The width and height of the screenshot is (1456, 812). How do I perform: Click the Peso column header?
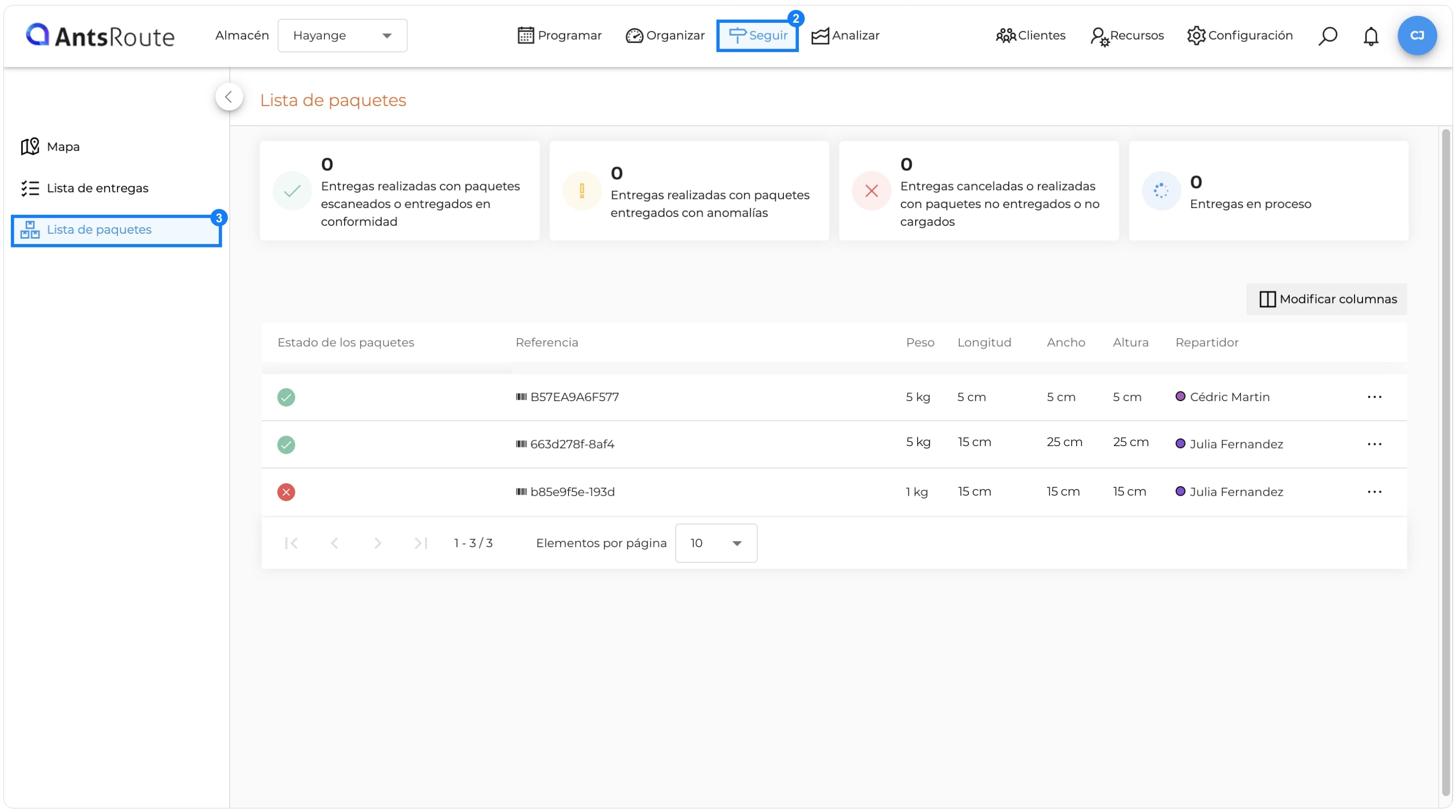pos(920,343)
